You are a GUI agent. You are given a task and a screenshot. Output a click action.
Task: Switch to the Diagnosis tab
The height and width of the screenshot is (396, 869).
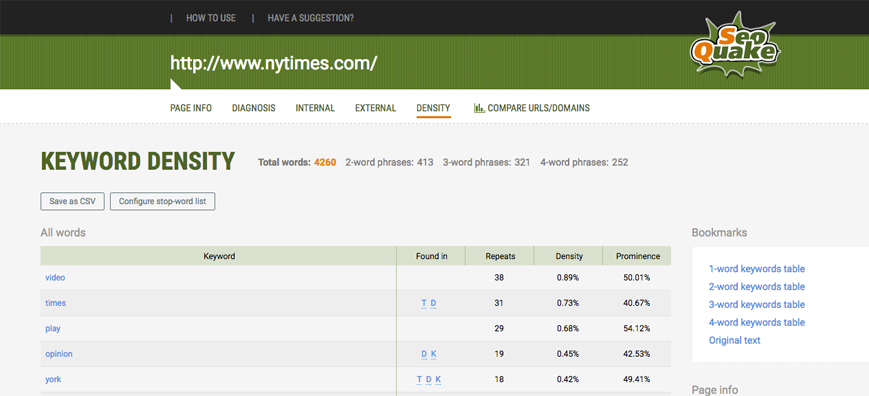[253, 108]
